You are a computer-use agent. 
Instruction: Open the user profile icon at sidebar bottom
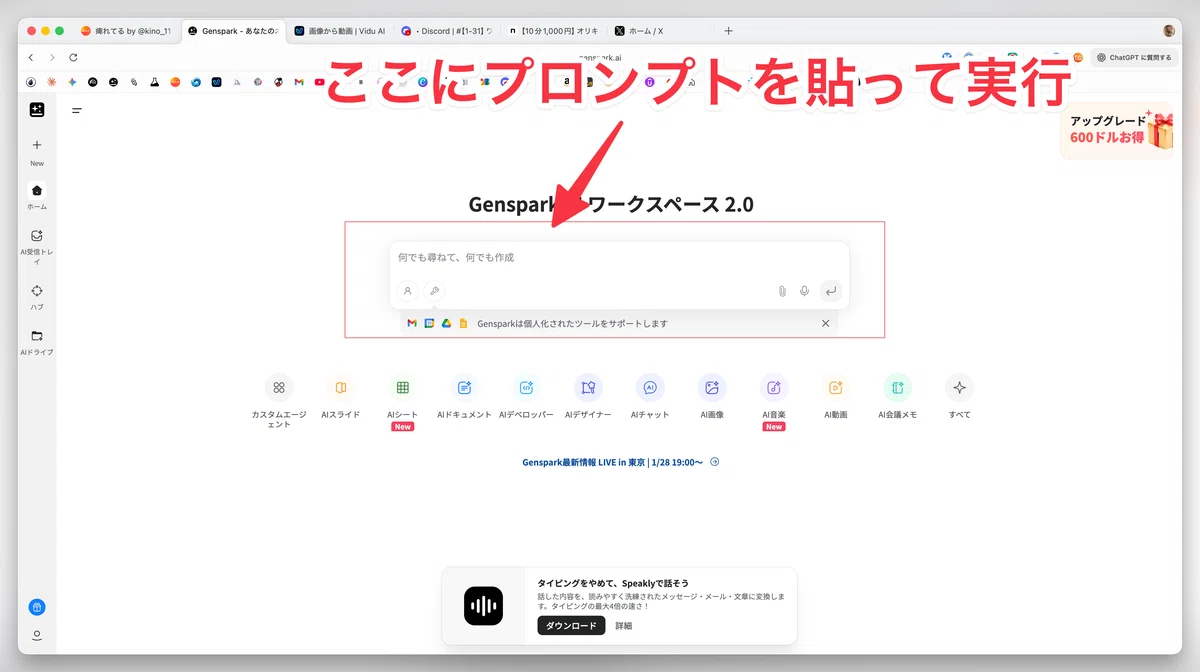pos(37,635)
